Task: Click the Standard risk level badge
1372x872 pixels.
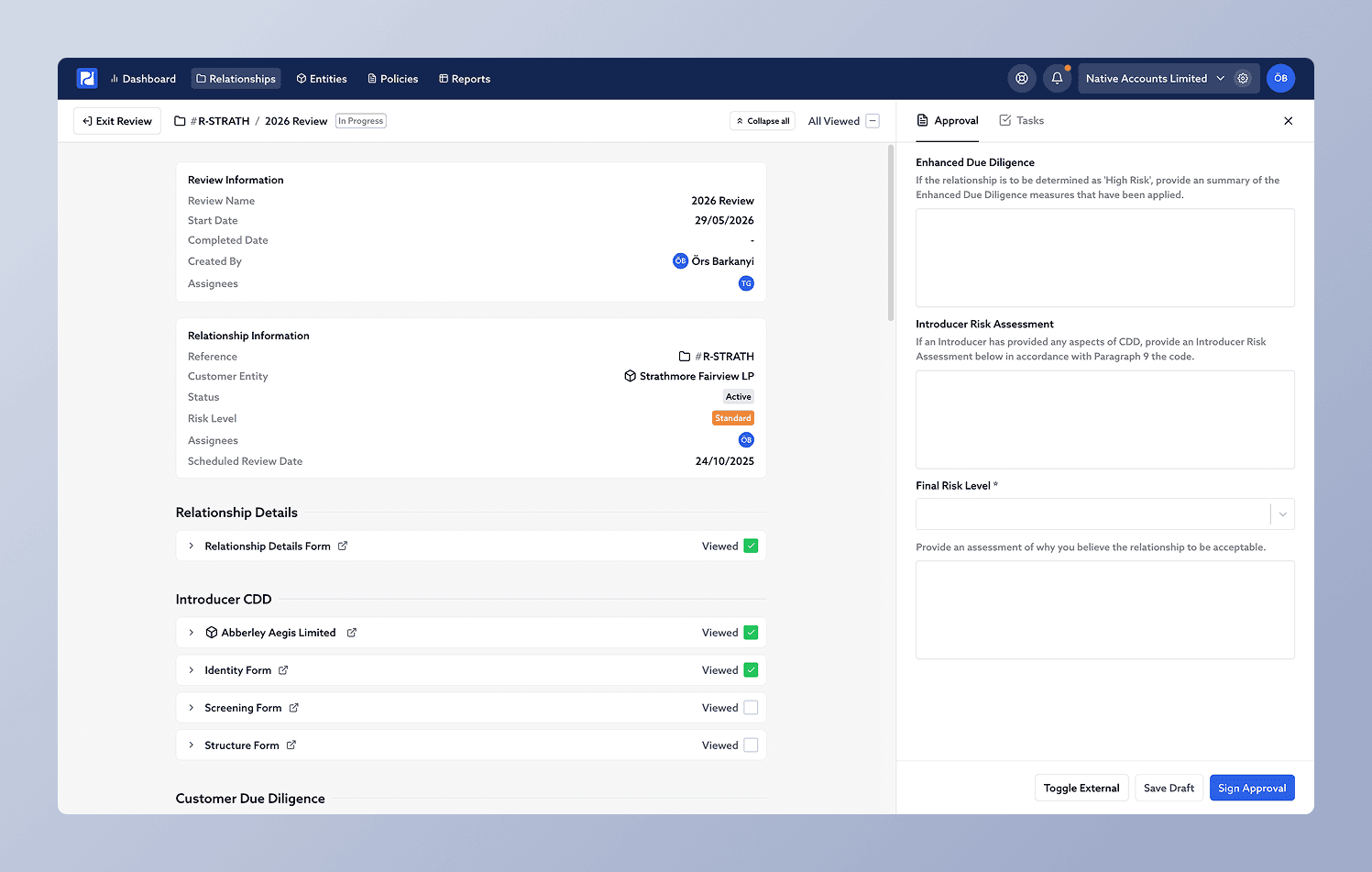Action: (733, 418)
